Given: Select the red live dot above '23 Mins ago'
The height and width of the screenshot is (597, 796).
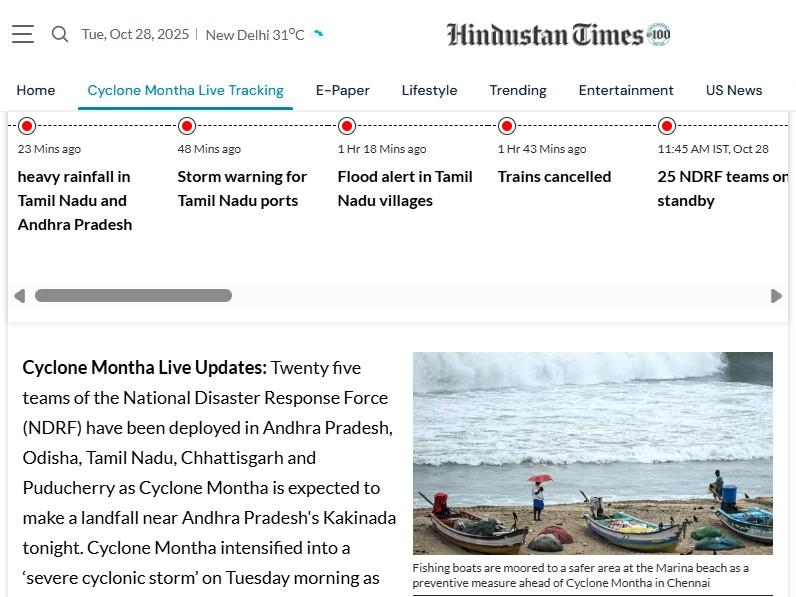Looking at the screenshot, I should coord(27,125).
